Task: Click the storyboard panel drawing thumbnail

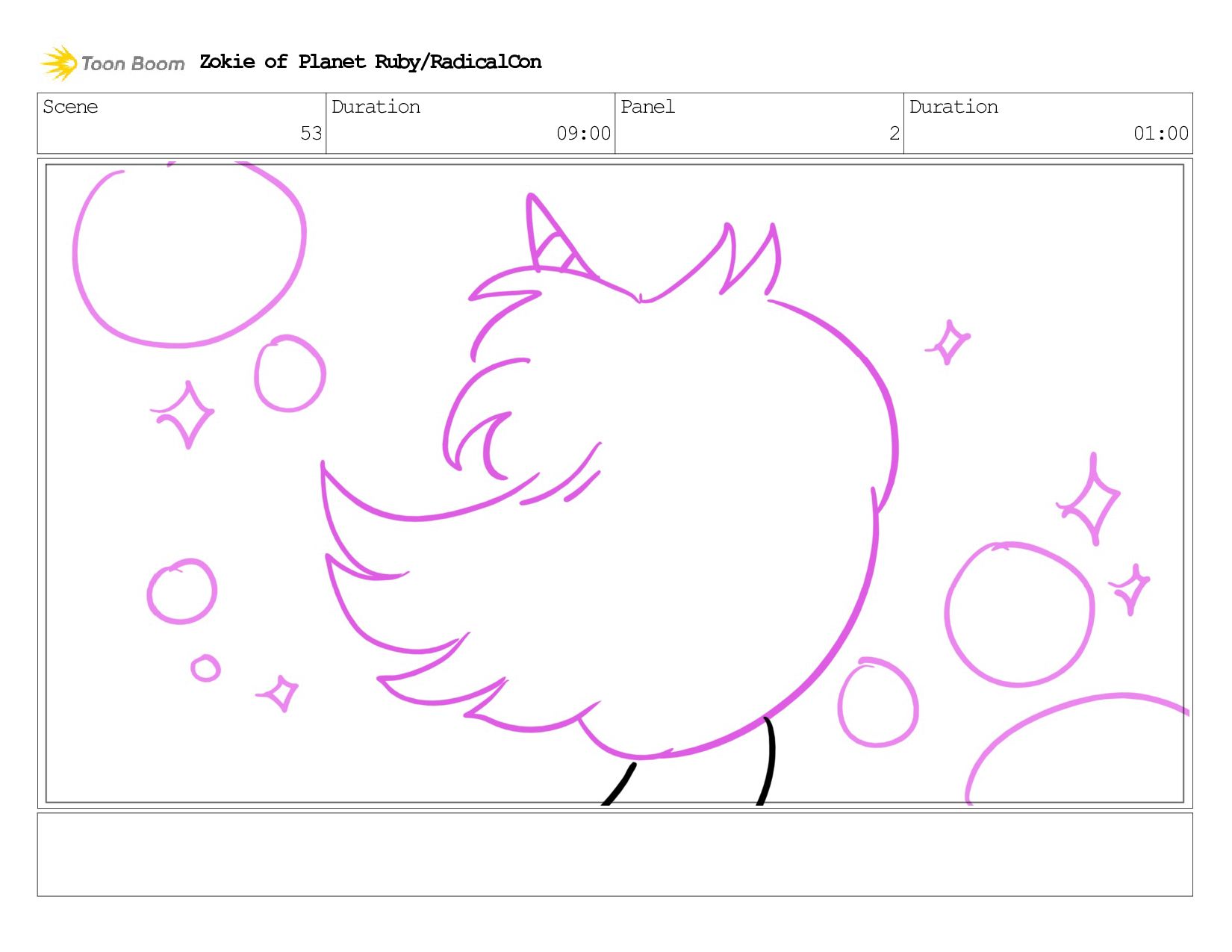Action: 615,483
